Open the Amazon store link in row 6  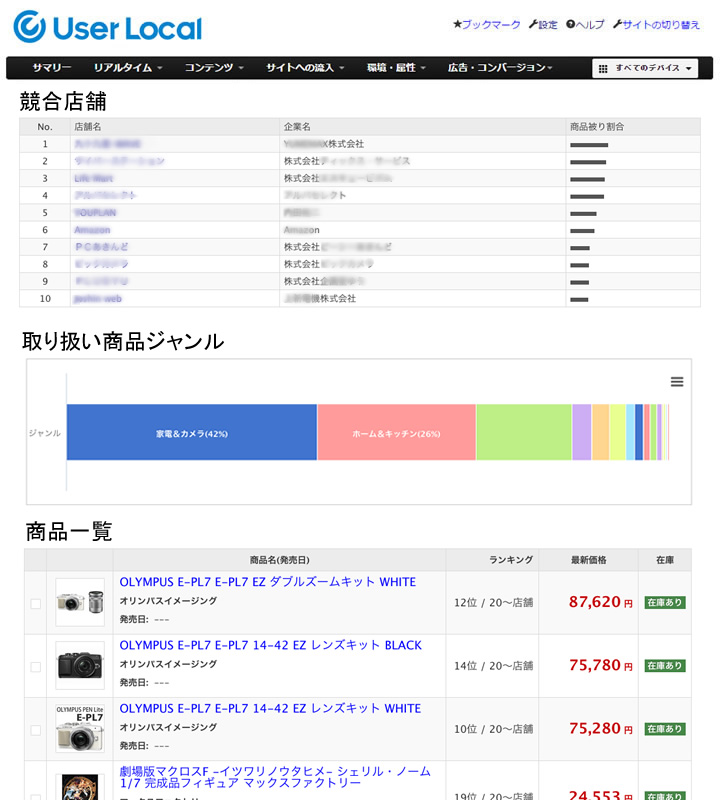click(x=92, y=230)
